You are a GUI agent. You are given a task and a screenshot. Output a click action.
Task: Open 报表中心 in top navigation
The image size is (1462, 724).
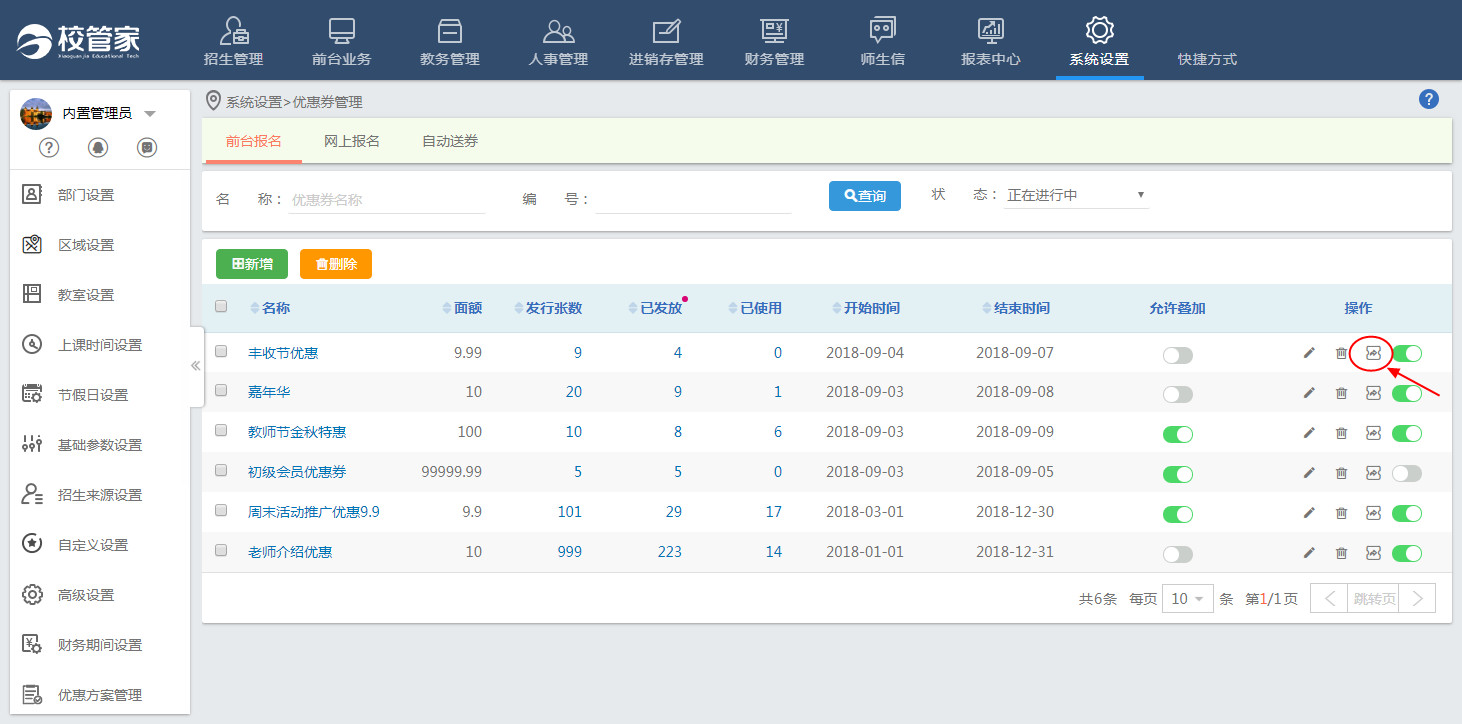(x=990, y=43)
